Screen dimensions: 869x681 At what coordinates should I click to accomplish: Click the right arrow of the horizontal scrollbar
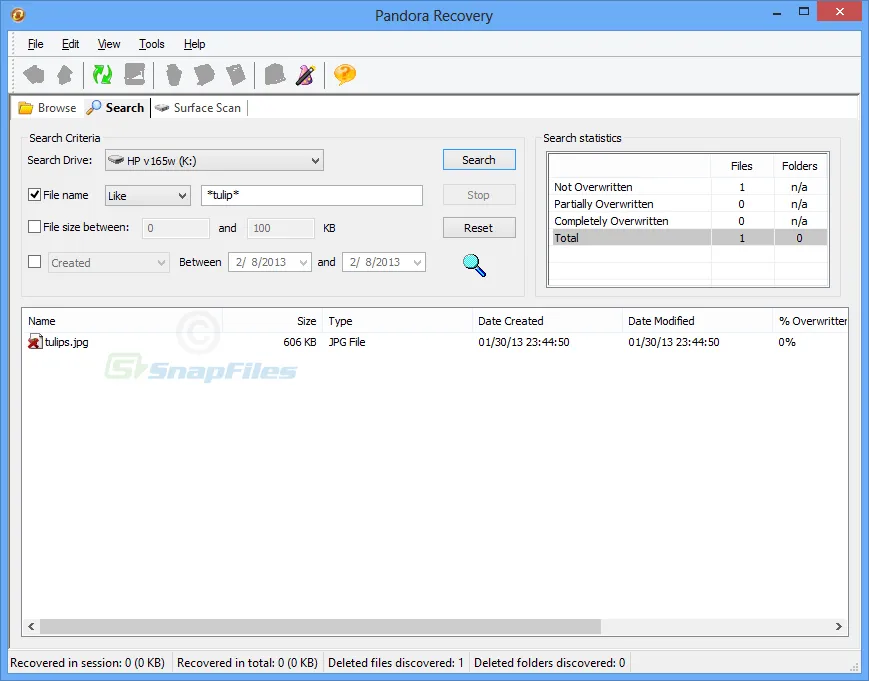[x=839, y=626]
